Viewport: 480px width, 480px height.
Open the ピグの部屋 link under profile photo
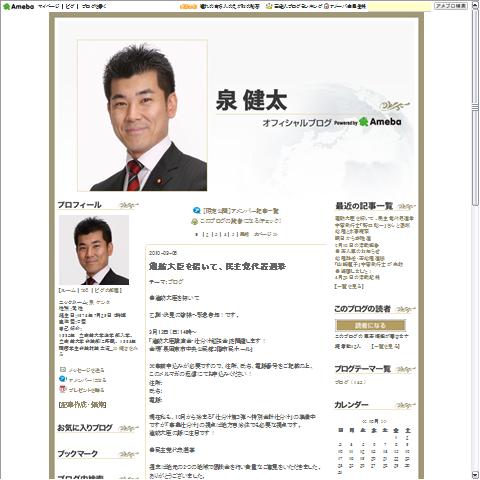(107, 291)
